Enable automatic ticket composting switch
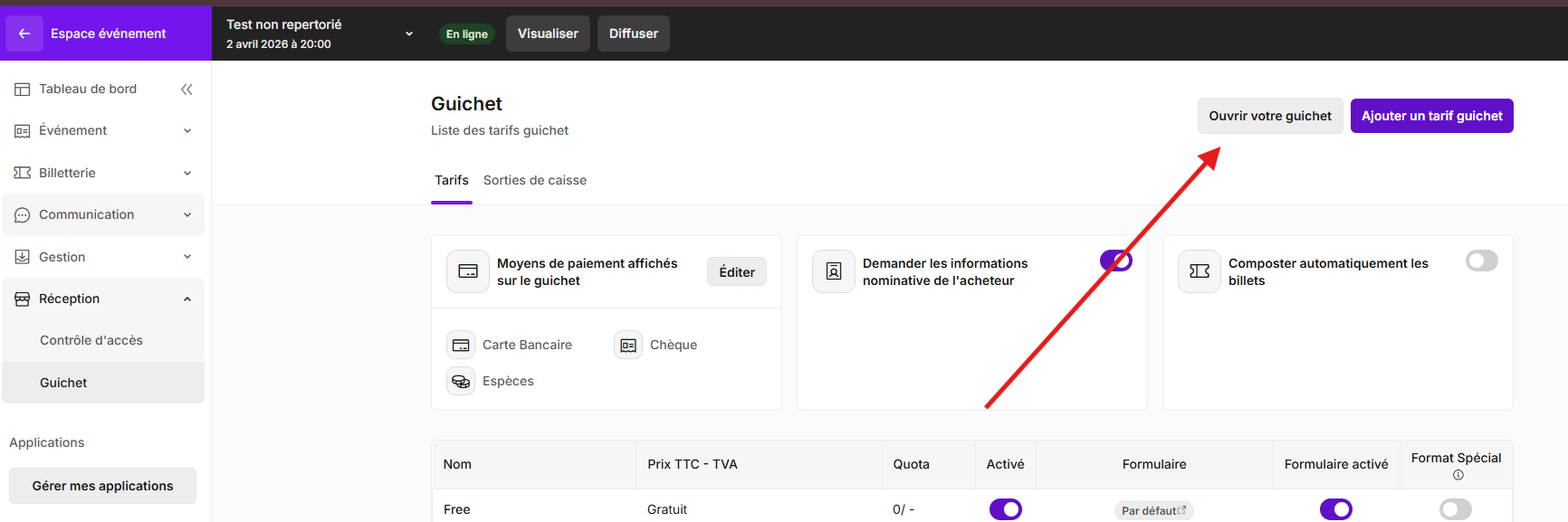1568x522 pixels. (x=1482, y=261)
